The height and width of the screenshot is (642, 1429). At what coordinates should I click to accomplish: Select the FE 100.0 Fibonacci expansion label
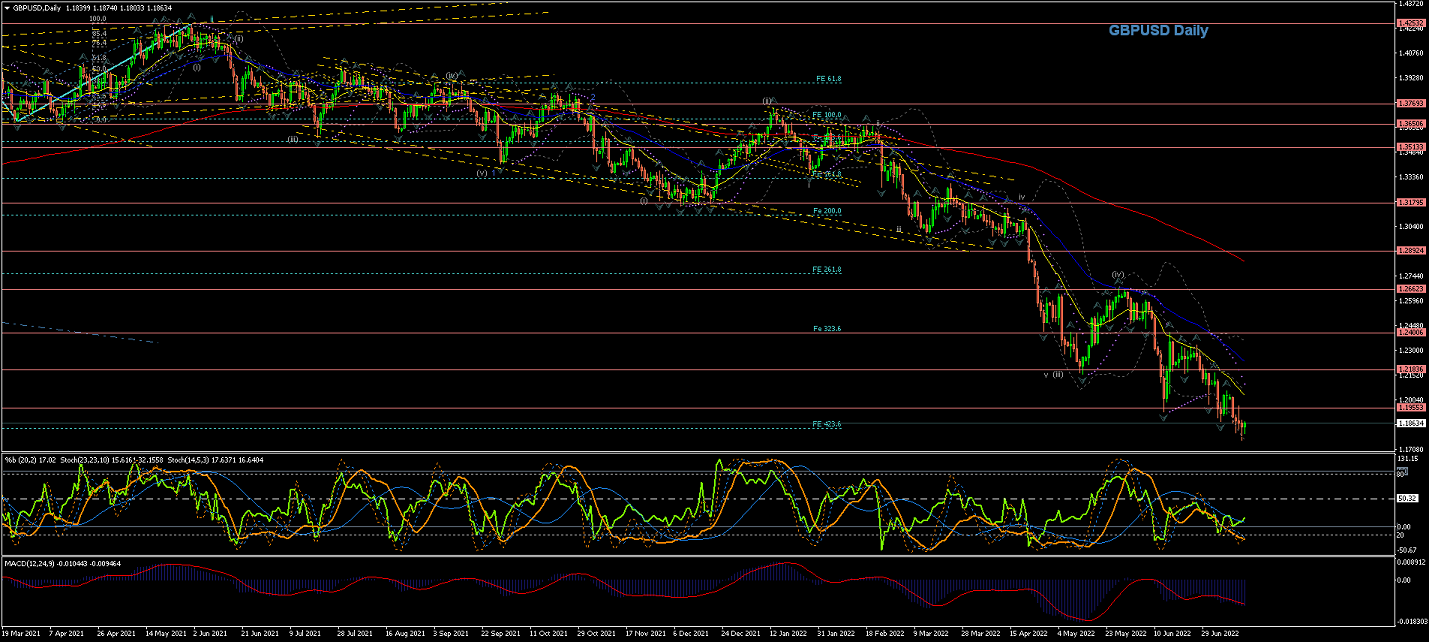click(x=828, y=115)
